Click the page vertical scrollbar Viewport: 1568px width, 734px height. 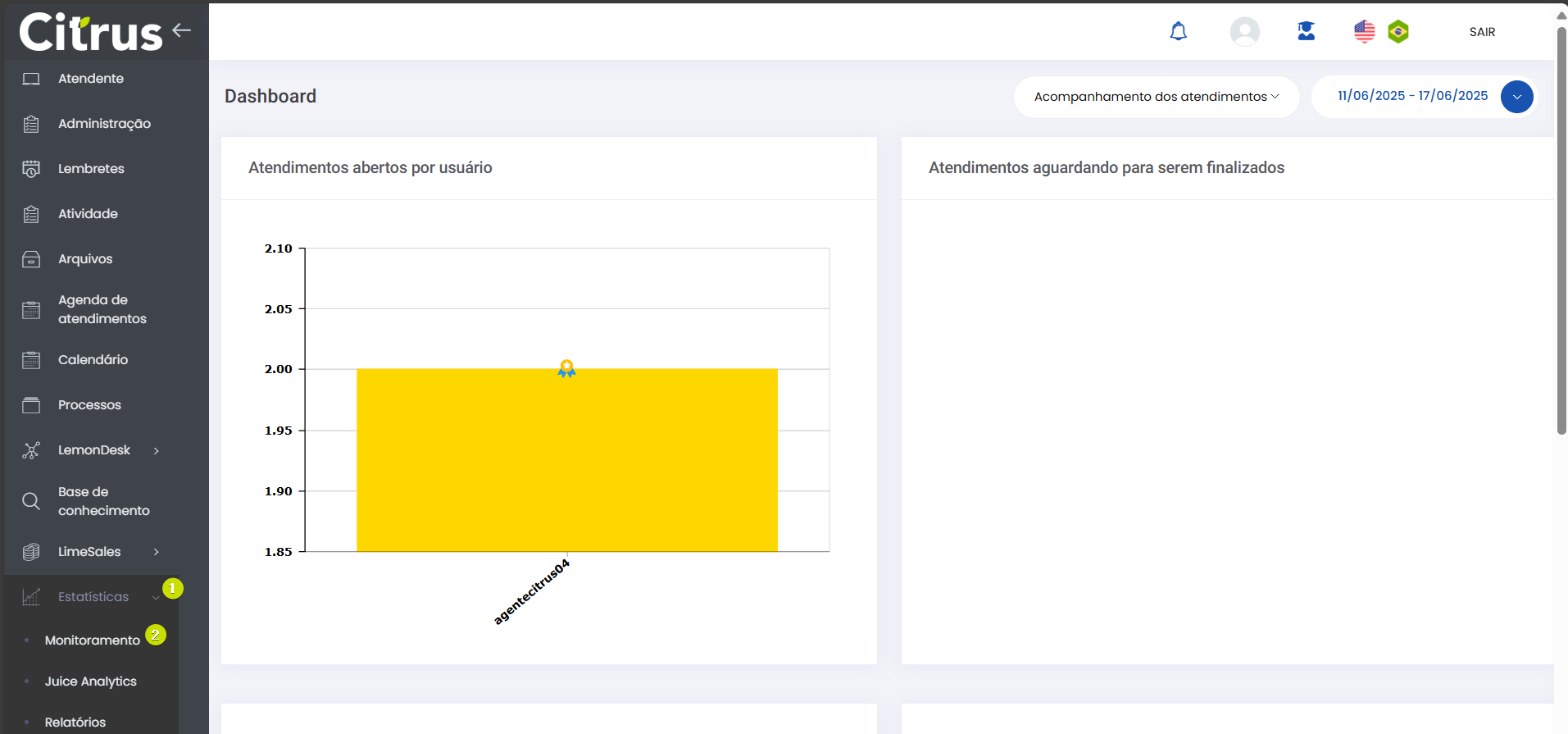click(1561, 230)
